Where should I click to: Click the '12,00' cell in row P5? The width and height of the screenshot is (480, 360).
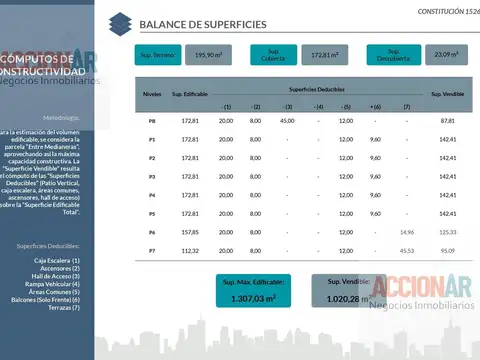(x=346, y=214)
